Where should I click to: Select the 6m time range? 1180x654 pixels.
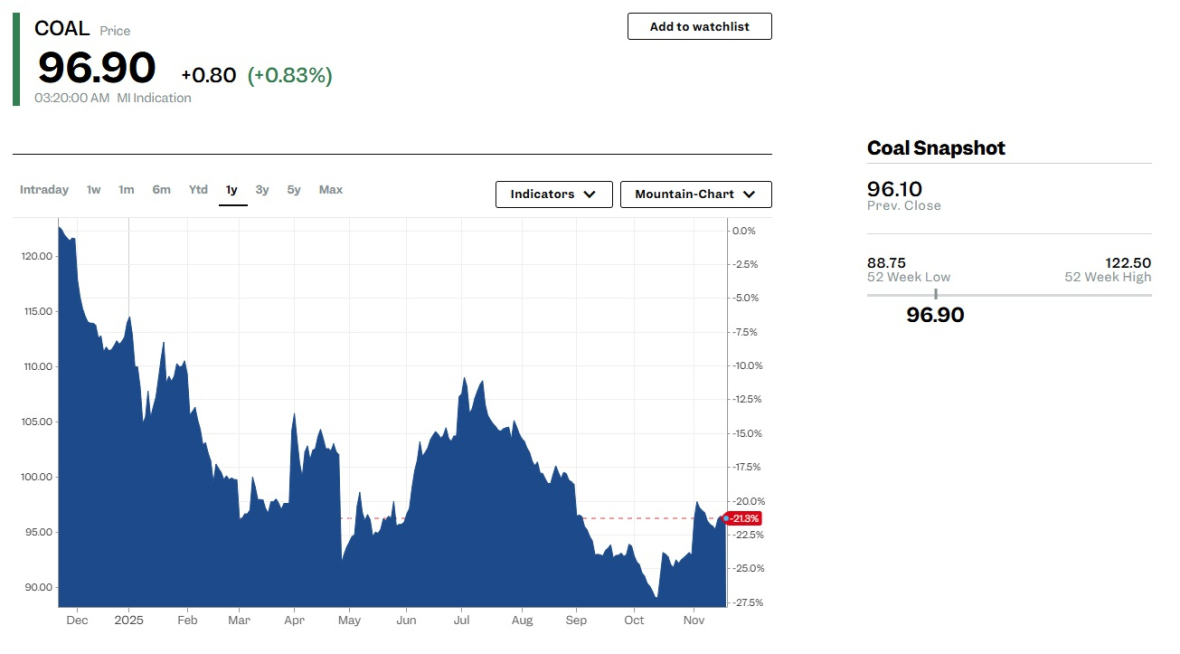point(161,190)
